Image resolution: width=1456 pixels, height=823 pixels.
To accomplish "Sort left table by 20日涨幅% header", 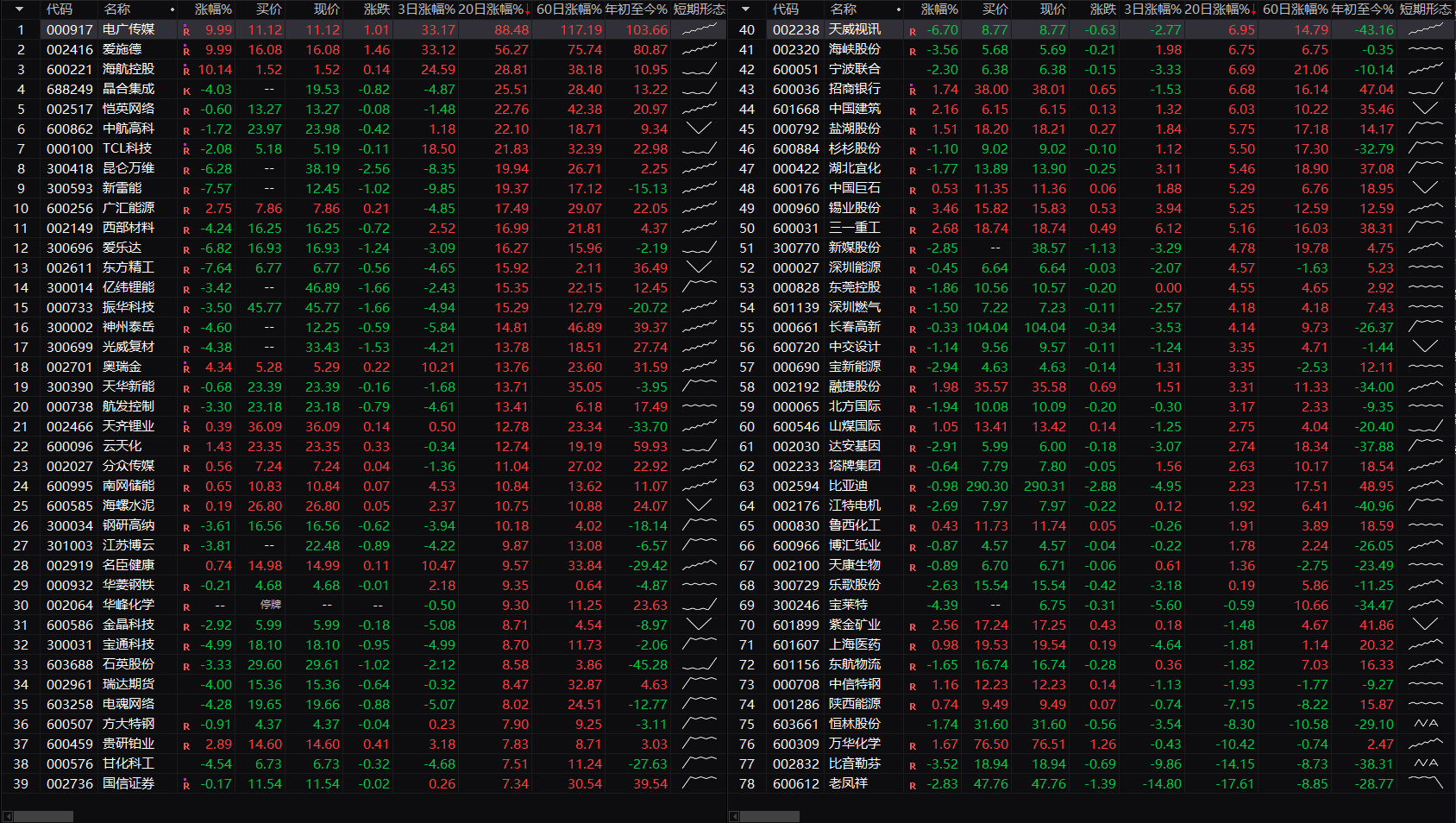I will click(493, 9).
